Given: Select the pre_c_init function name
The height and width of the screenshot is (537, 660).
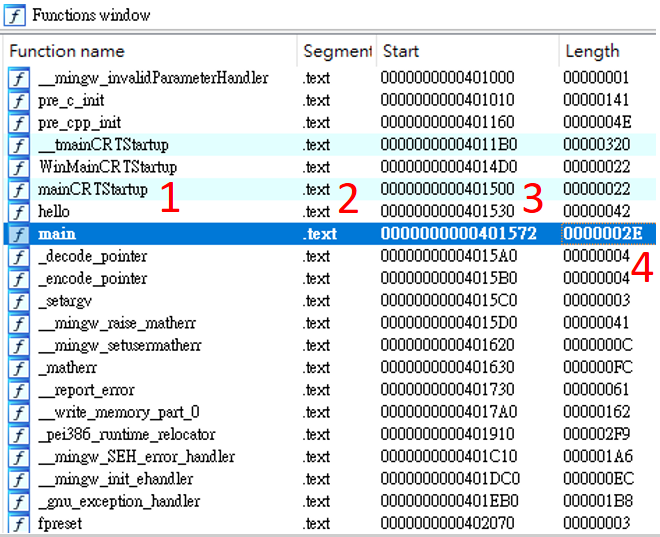Looking at the screenshot, I should [x=71, y=101].
